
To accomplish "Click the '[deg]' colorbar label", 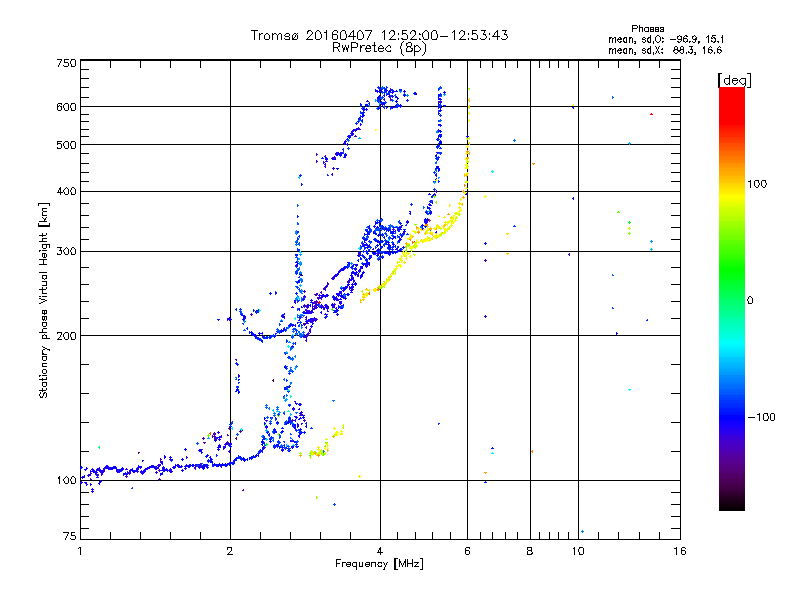I will point(734,80).
